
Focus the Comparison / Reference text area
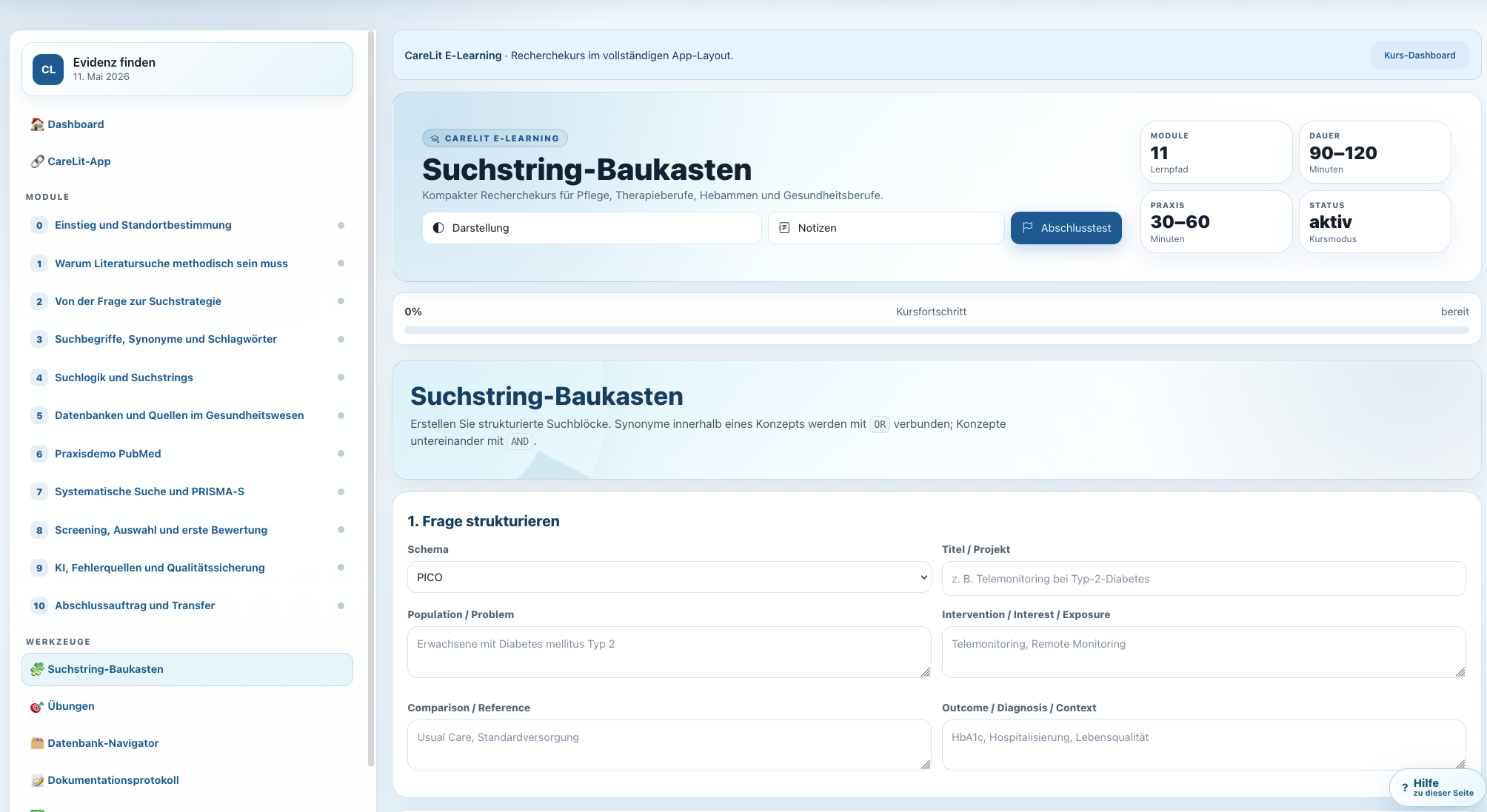(x=669, y=745)
